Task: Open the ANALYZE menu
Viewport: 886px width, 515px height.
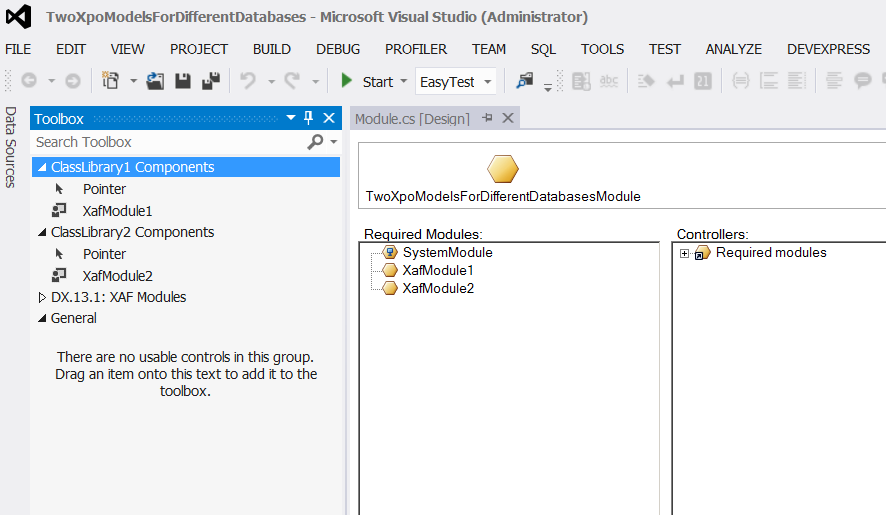Action: click(733, 49)
